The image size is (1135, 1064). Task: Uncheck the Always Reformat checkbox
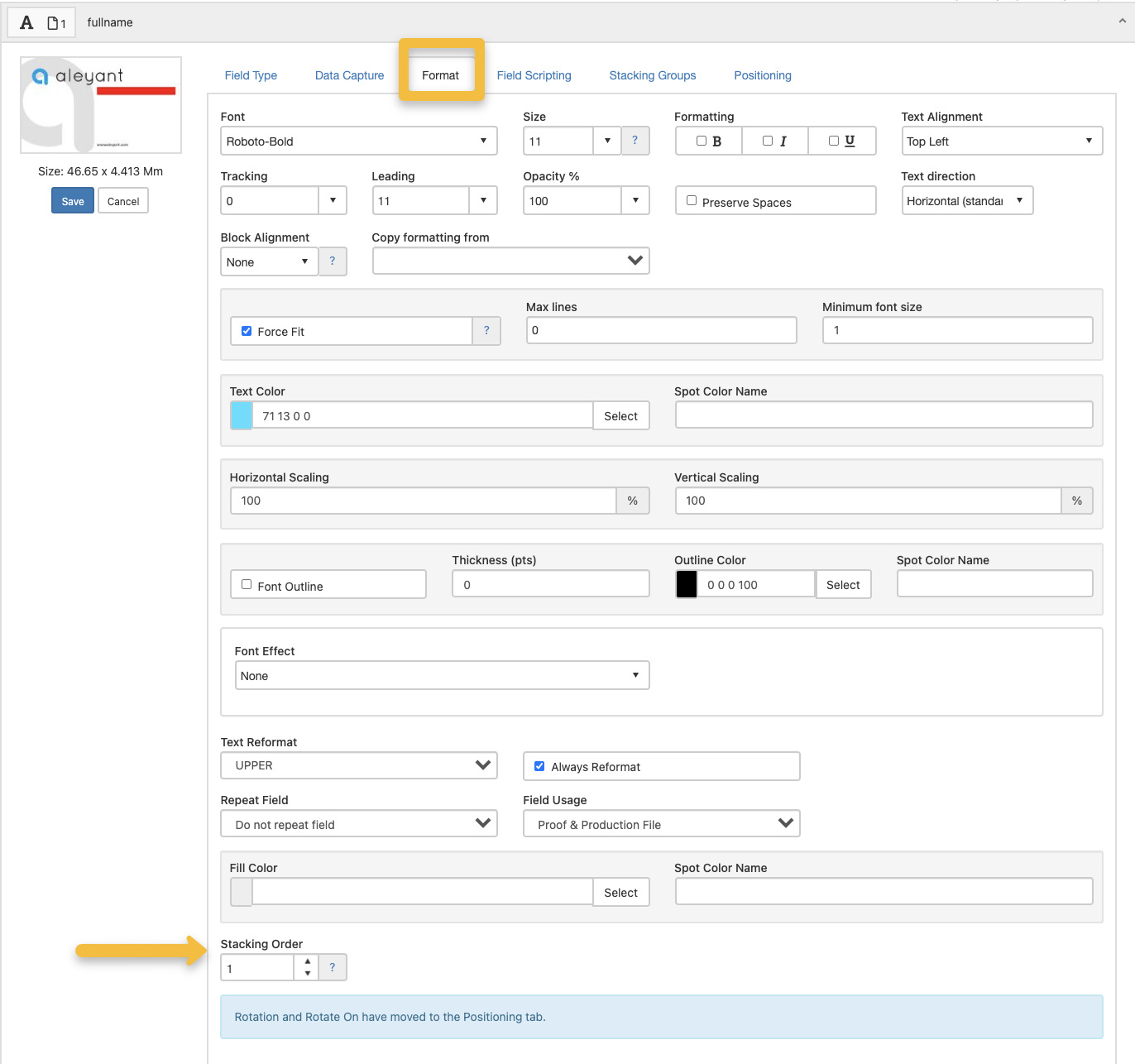pos(539,766)
